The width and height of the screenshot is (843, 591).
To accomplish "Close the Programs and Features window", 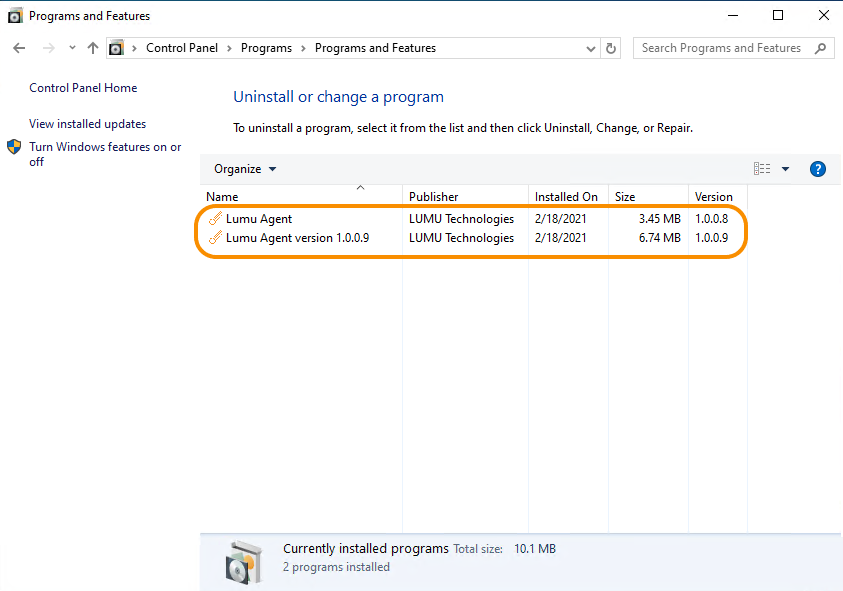I will pos(824,16).
